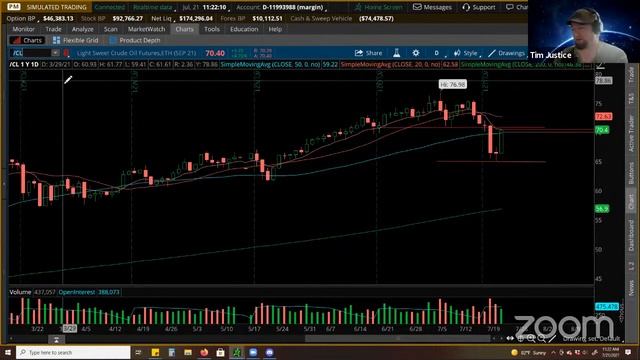
Task: Open Firefox from the taskbar
Action: 204,352
